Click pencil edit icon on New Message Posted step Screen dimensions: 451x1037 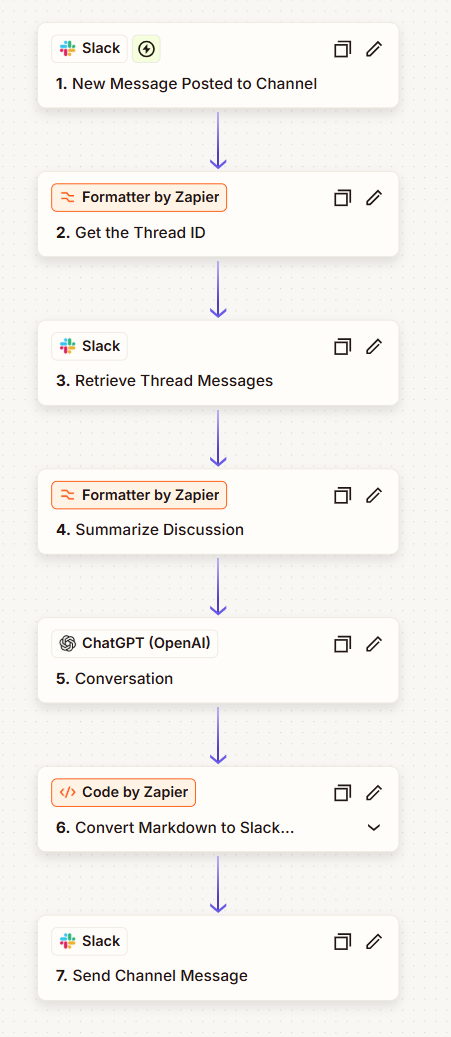coord(374,49)
